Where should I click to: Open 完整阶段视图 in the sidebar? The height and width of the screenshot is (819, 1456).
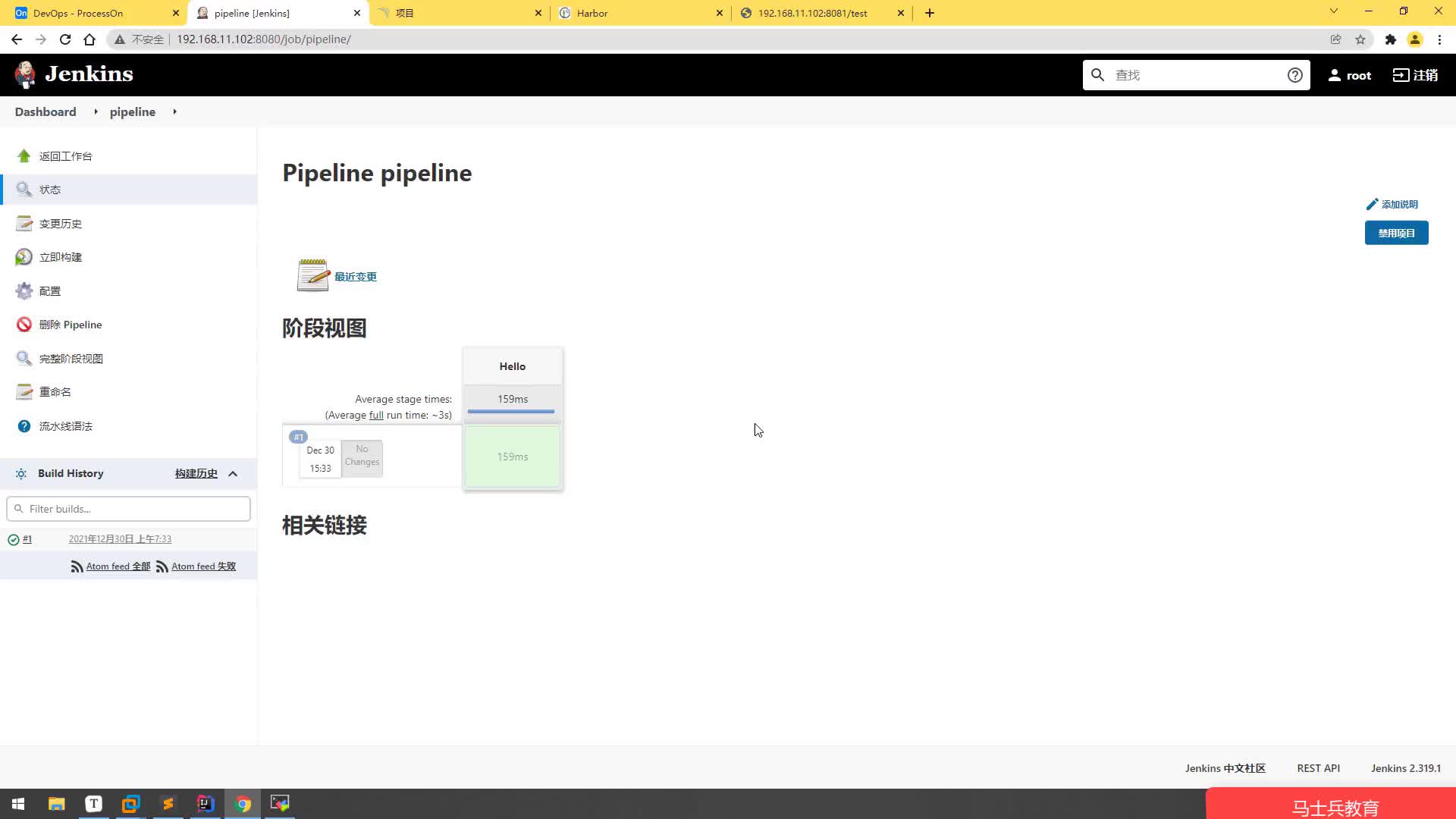[x=71, y=359]
